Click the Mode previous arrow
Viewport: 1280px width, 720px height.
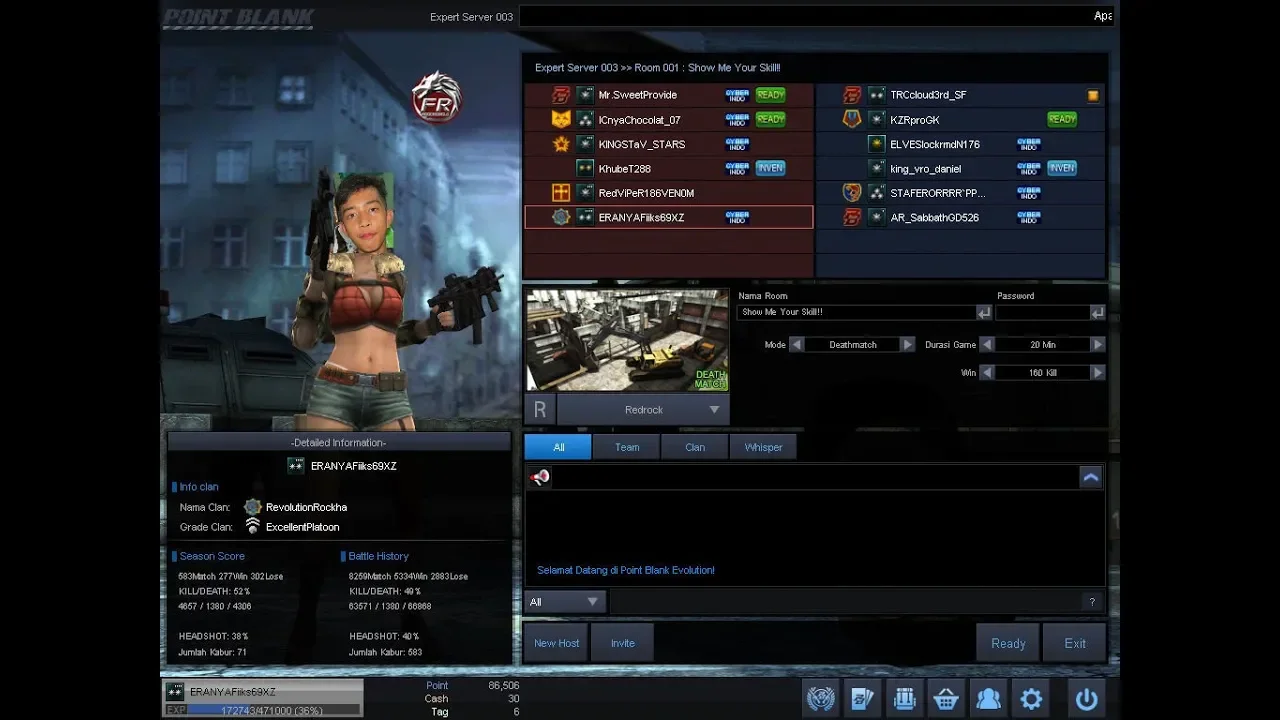click(797, 345)
